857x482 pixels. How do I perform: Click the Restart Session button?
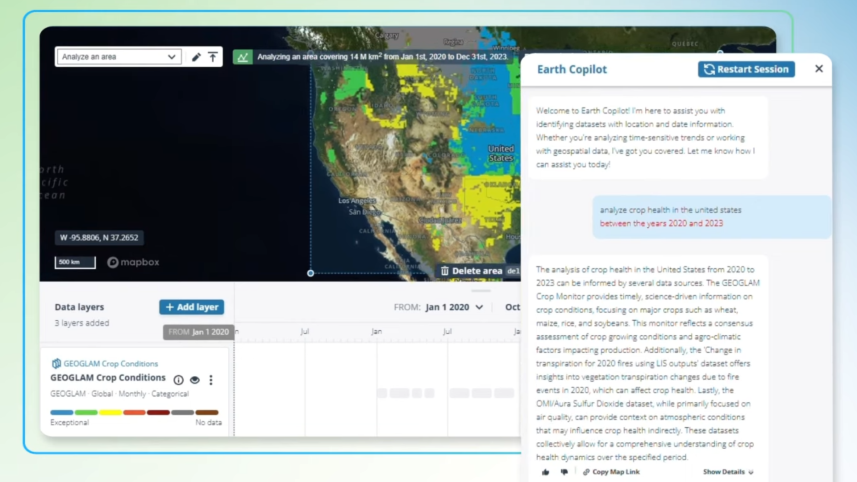click(x=746, y=69)
